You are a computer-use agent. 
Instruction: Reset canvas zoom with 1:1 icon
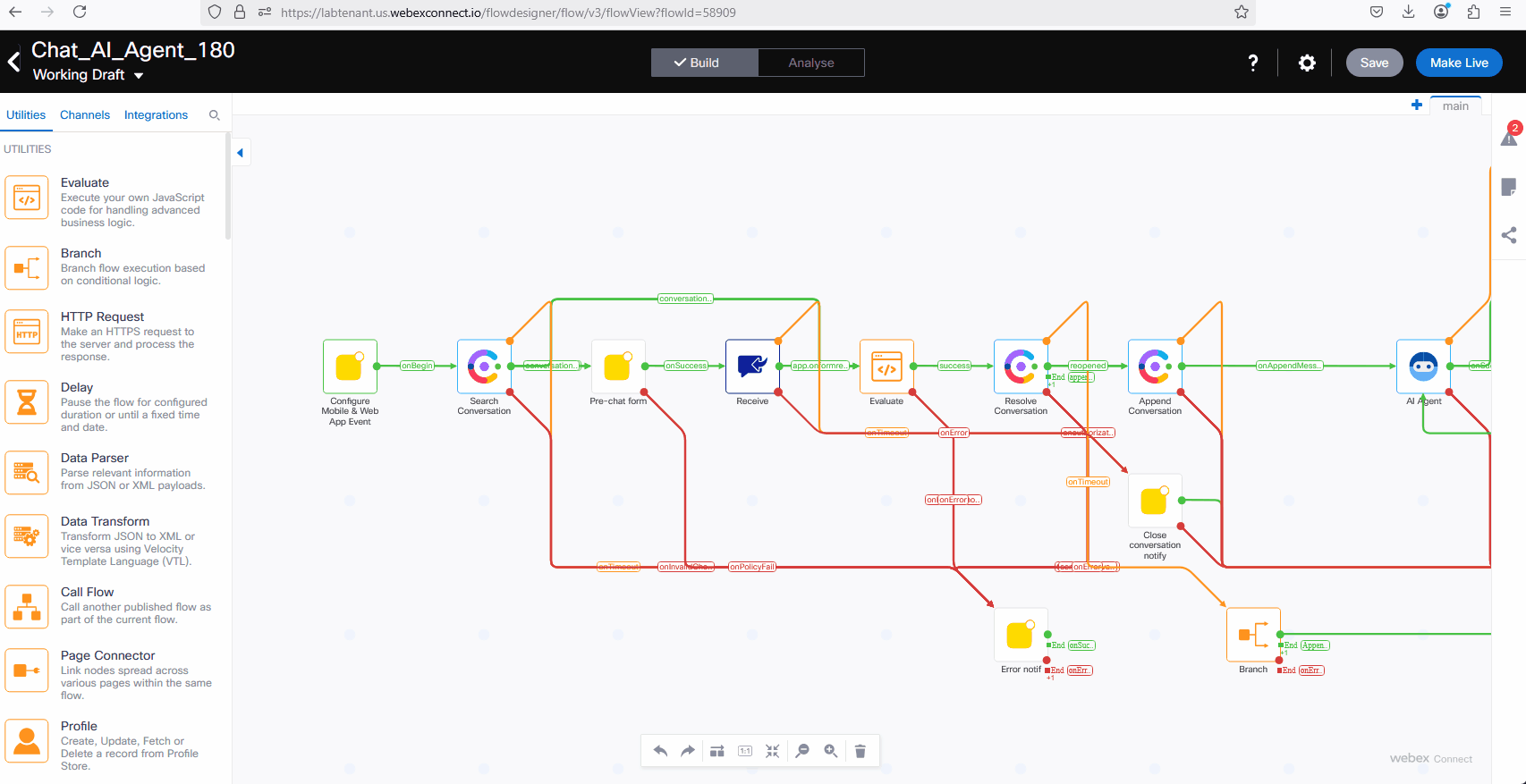pos(744,751)
